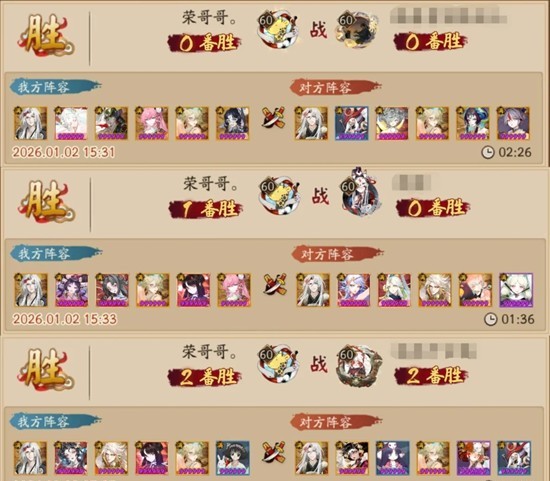Open player avatar in the 15:31 battle
This screenshot has height=481, width=550.
pos(278,30)
